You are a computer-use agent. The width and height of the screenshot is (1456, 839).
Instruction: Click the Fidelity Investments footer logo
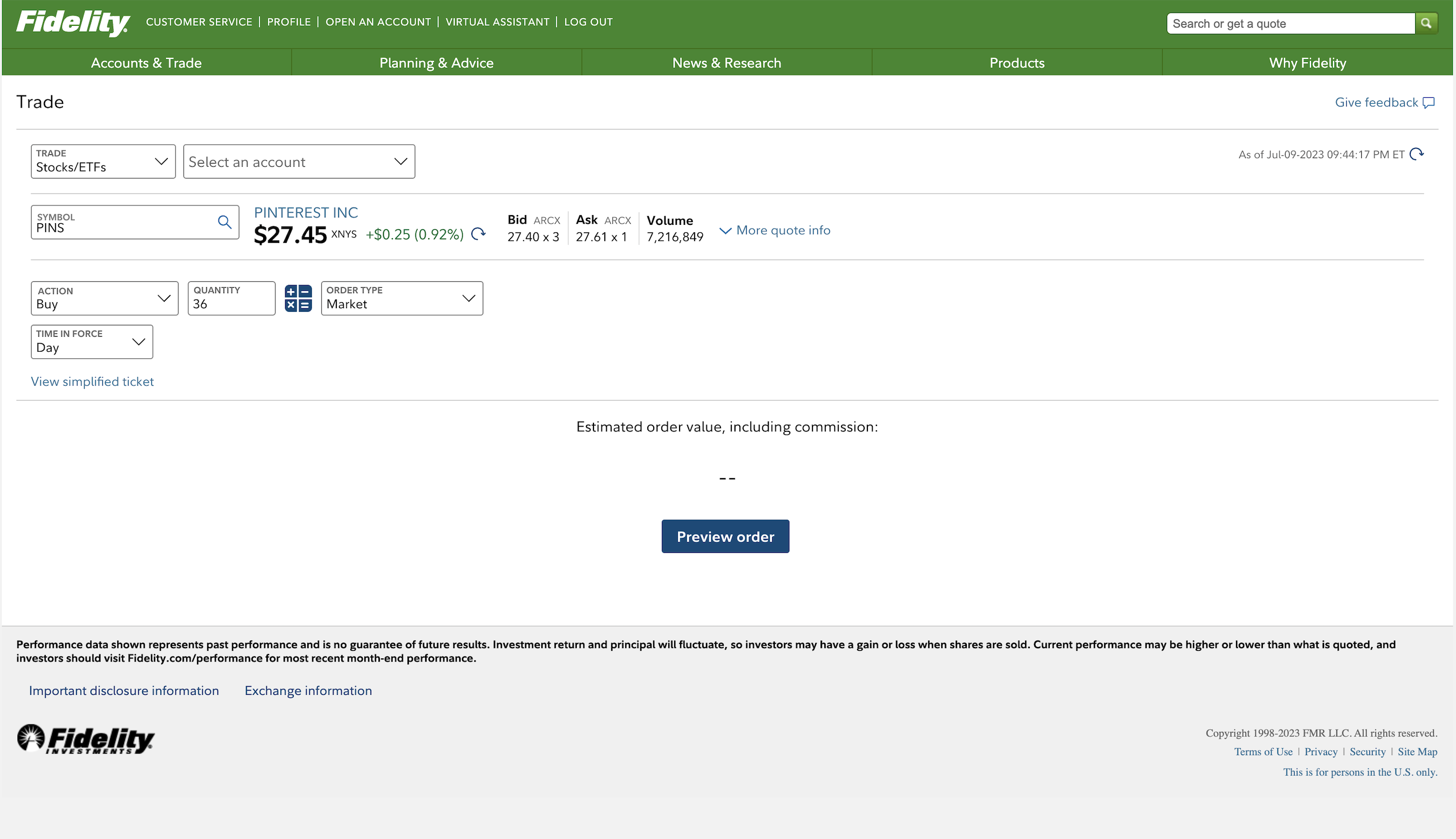point(86,739)
